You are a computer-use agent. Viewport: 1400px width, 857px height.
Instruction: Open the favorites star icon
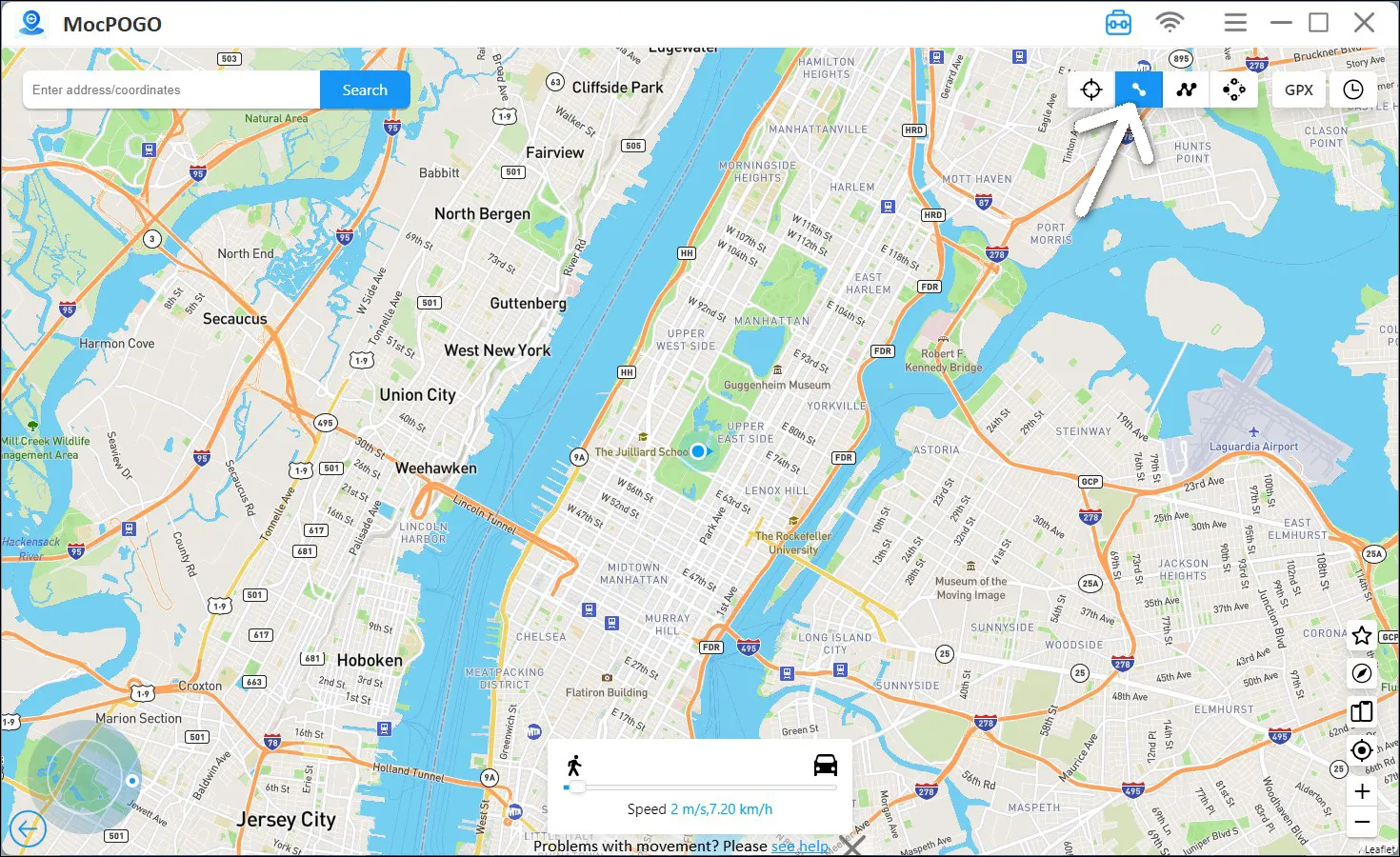(1362, 635)
